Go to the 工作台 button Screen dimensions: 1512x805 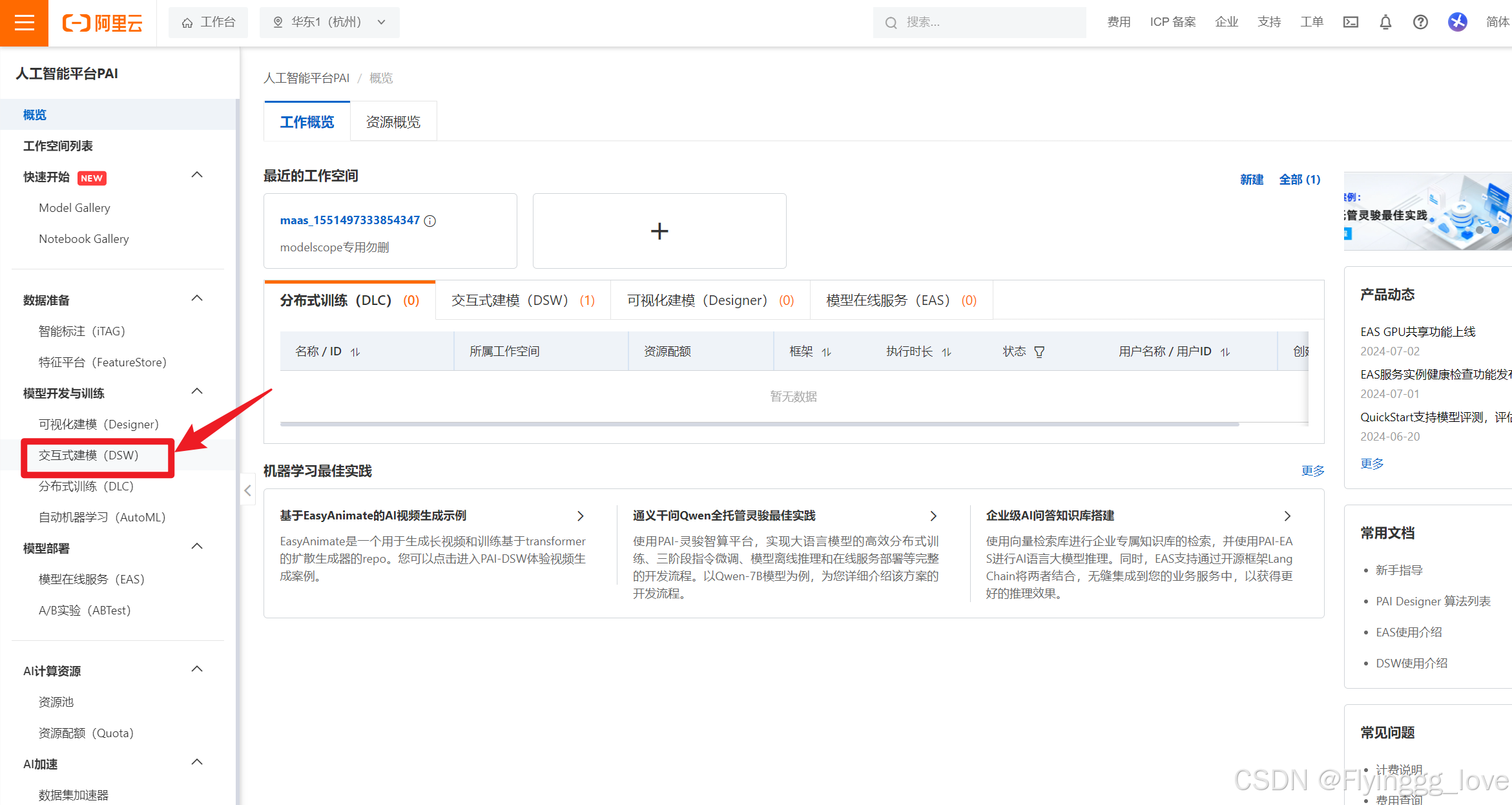pos(208,23)
